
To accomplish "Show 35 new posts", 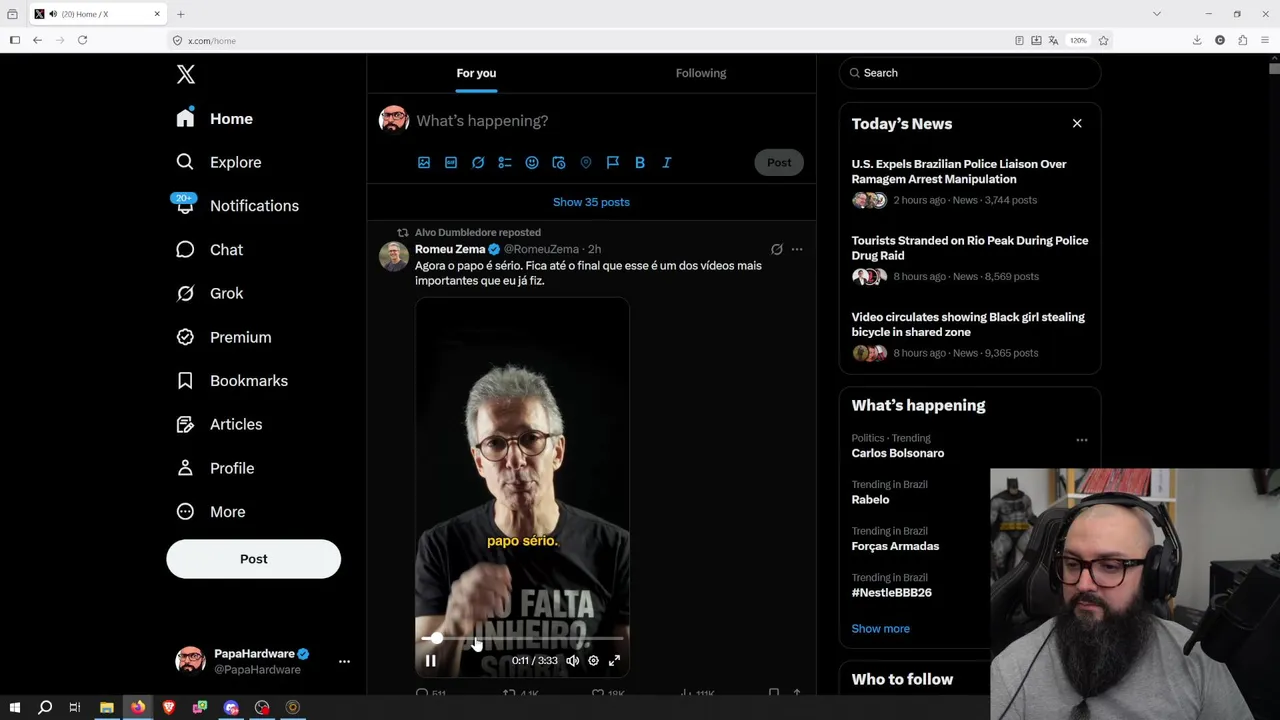I will (591, 202).
